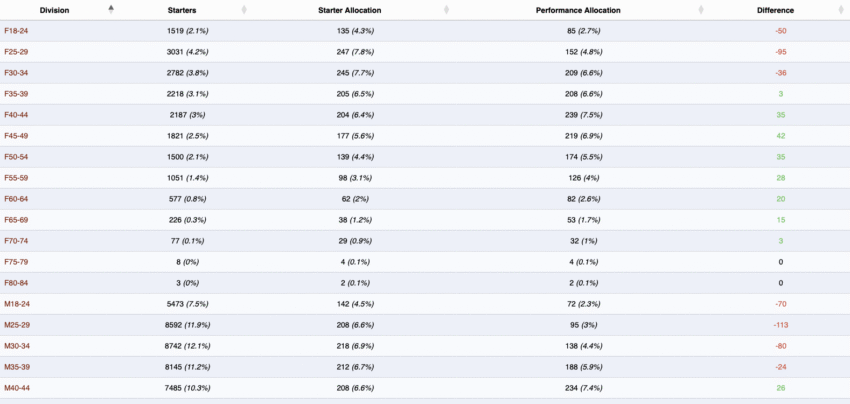Viewport: 850px width, 404px height.
Task: Open the M40-44 division link
Action: tap(16, 388)
